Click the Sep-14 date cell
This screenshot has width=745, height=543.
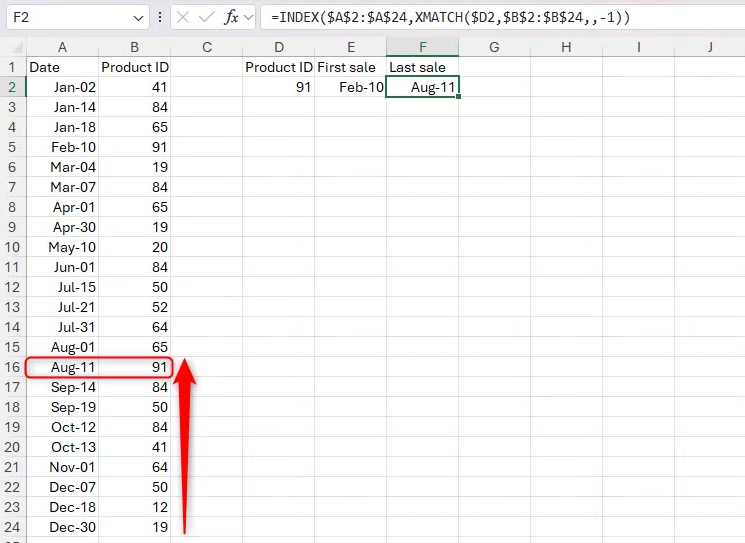62,387
